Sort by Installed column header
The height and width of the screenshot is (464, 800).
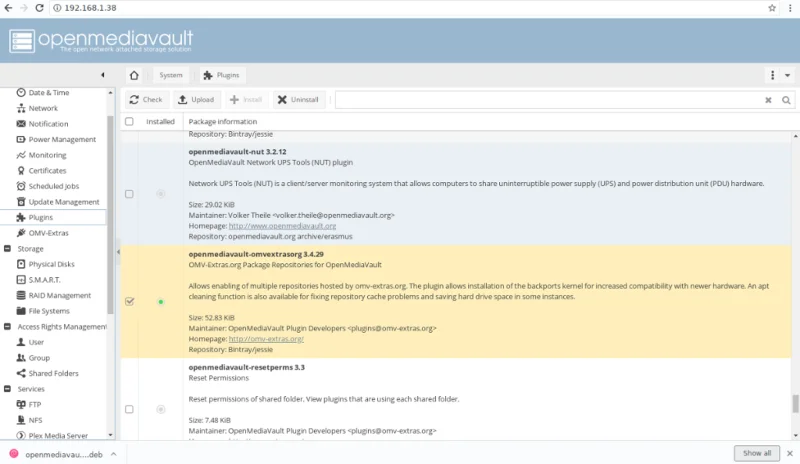click(x=160, y=121)
